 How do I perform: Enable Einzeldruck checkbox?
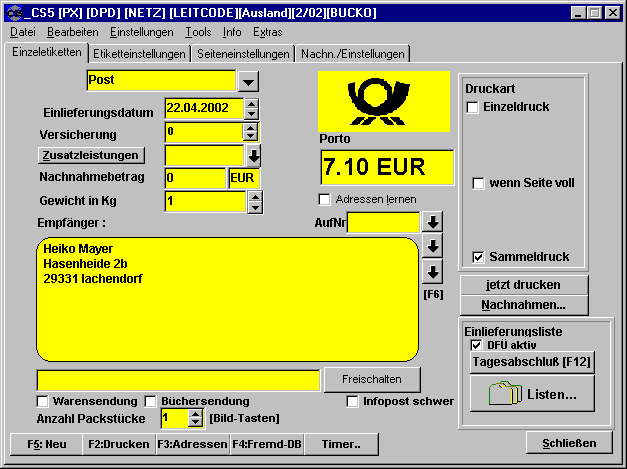tap(472, 107)
